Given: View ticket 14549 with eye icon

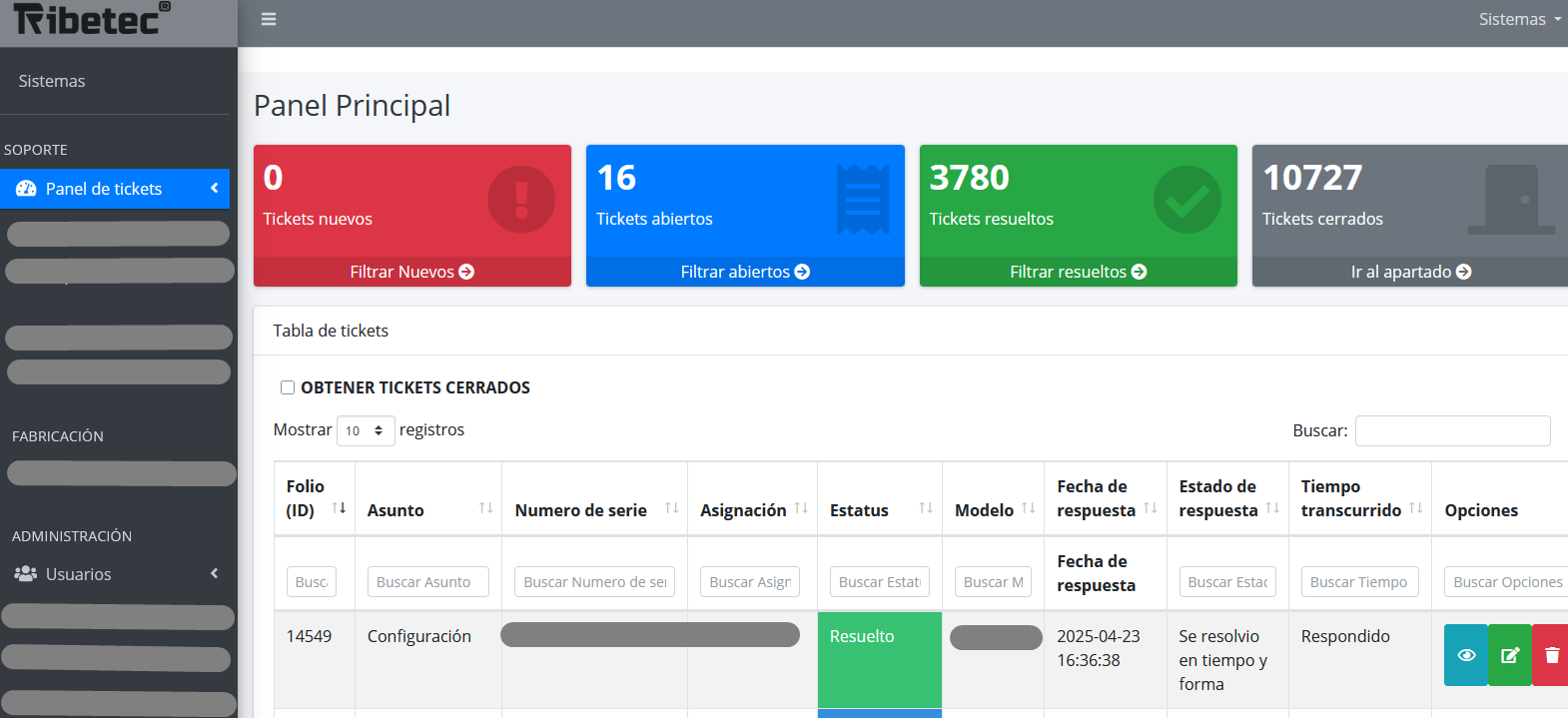Looking at the screenshot, I should [1465, 655].
